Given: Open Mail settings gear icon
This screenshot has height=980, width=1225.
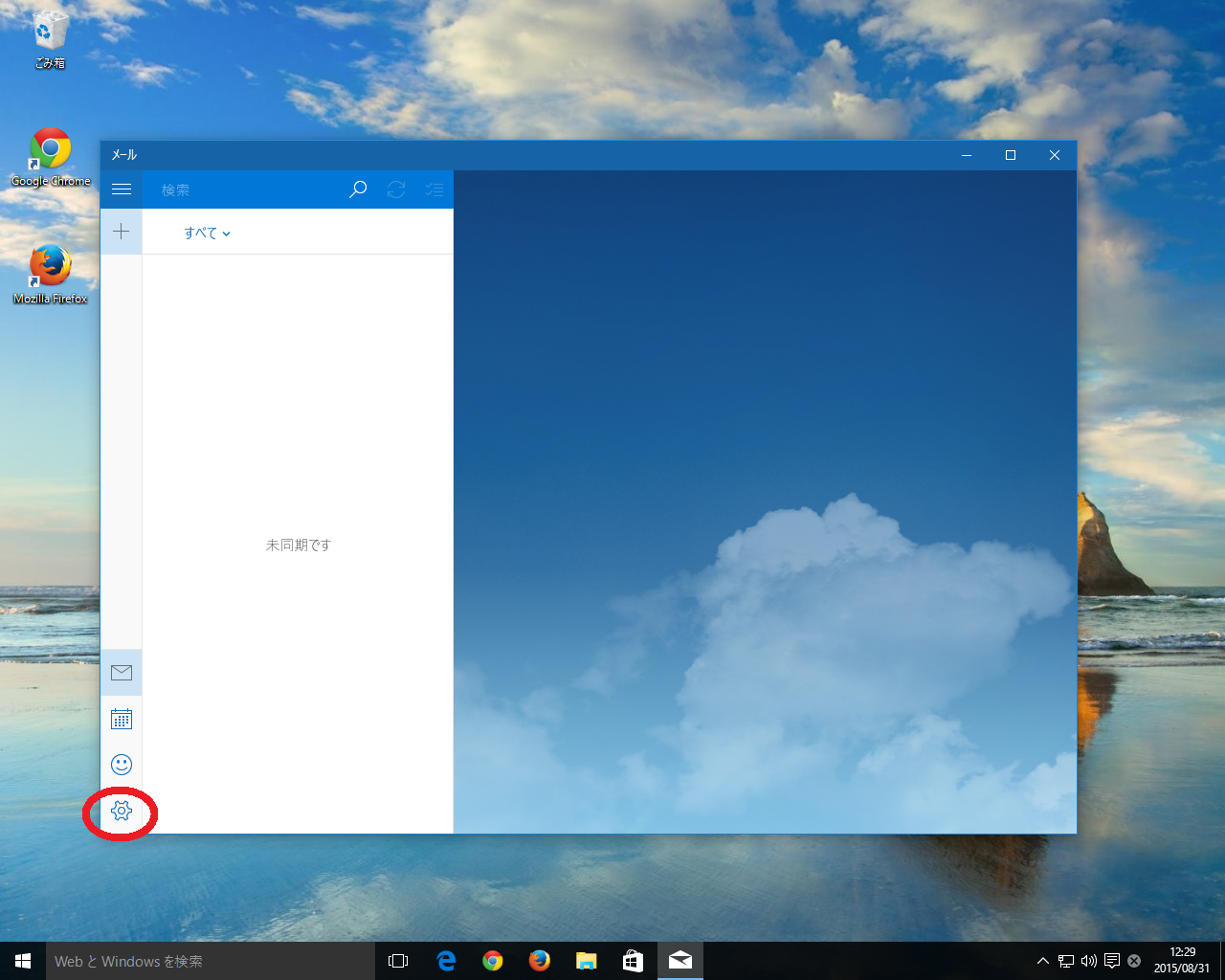Looking at the screenshot, I should click(x=122, y=811).
